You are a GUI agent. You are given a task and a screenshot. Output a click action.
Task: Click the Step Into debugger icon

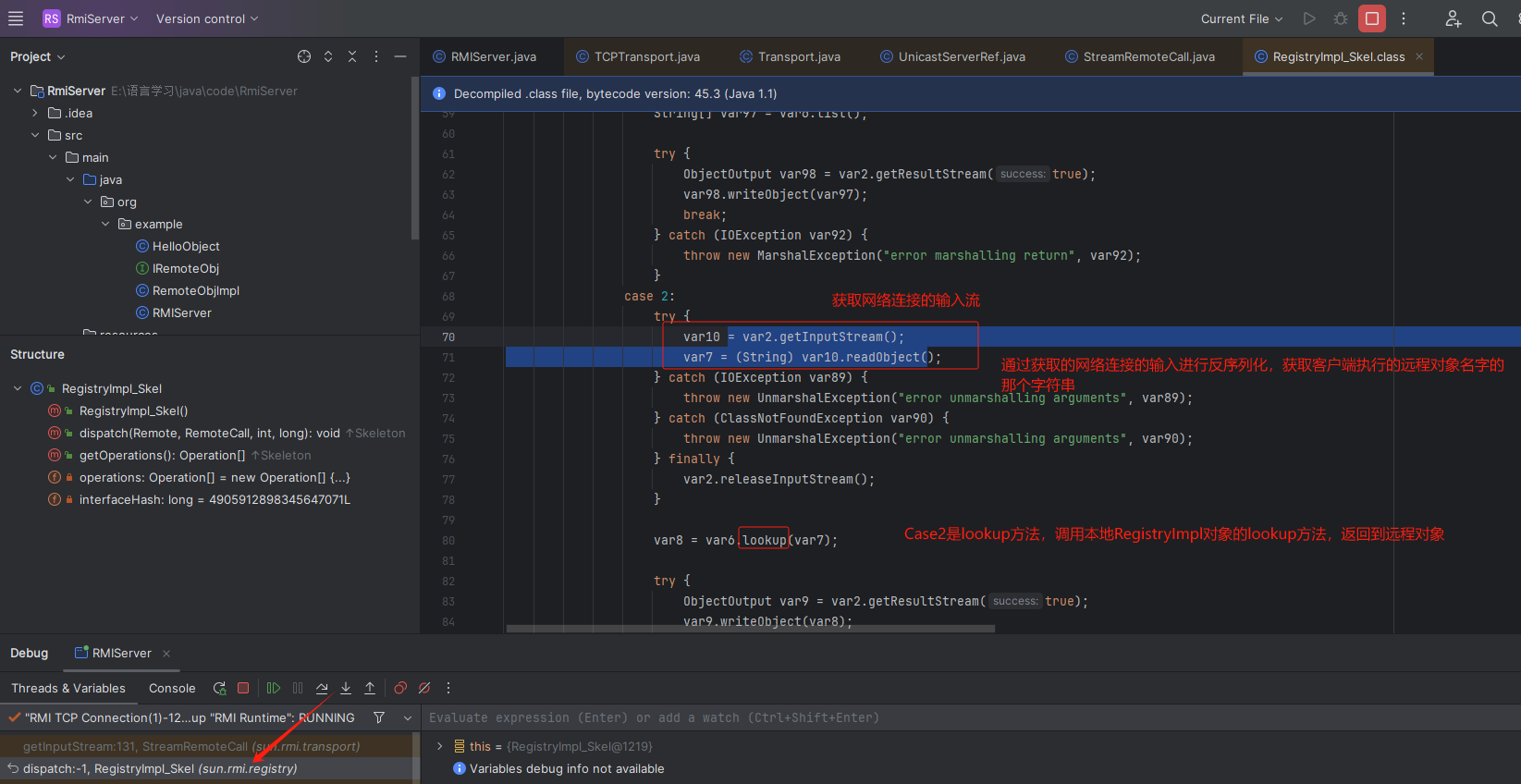pos(346,688)
